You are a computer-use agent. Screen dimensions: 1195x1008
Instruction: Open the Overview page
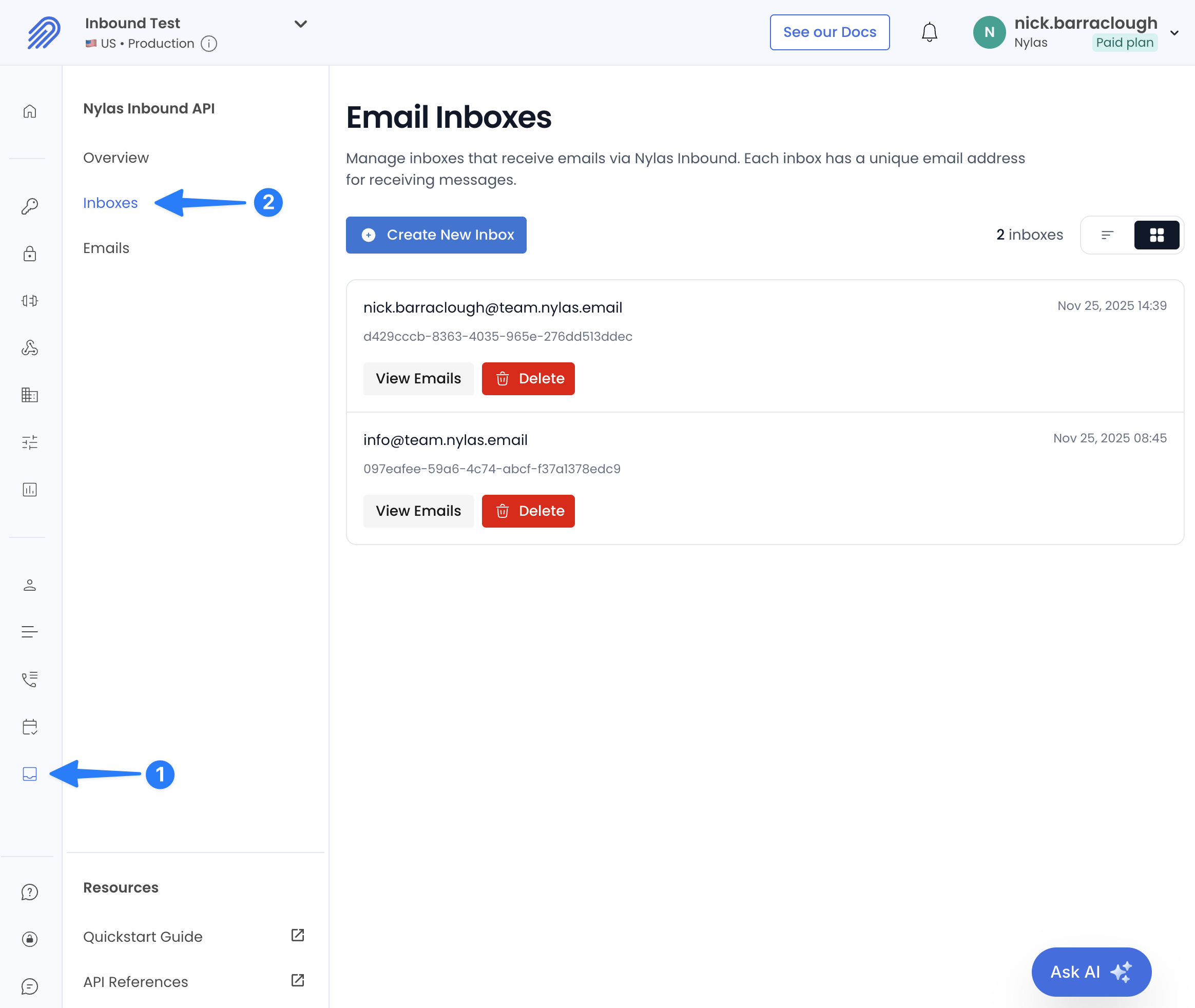(x=116, y=158)
